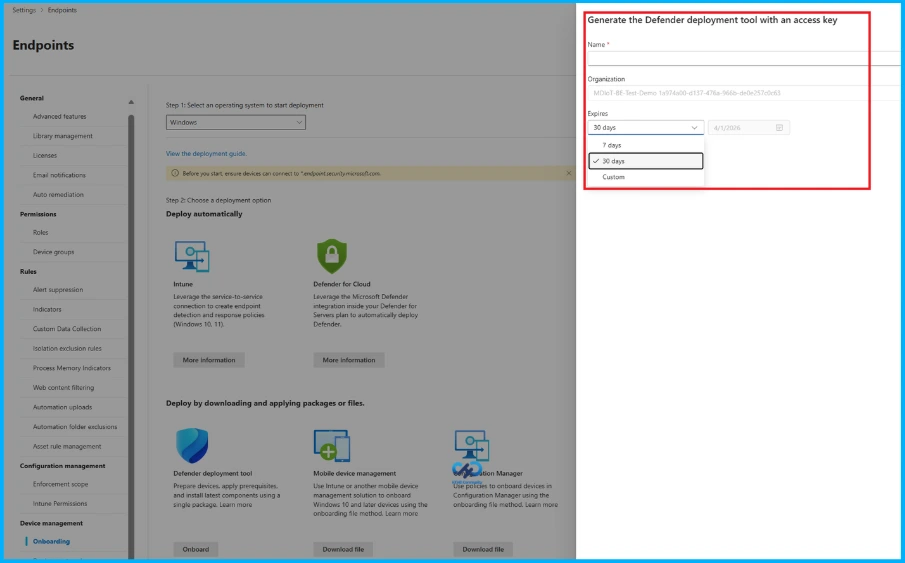Screen dimensions: 905x563
Task: Click the Mobile device management icon
Action: [332, 446]
